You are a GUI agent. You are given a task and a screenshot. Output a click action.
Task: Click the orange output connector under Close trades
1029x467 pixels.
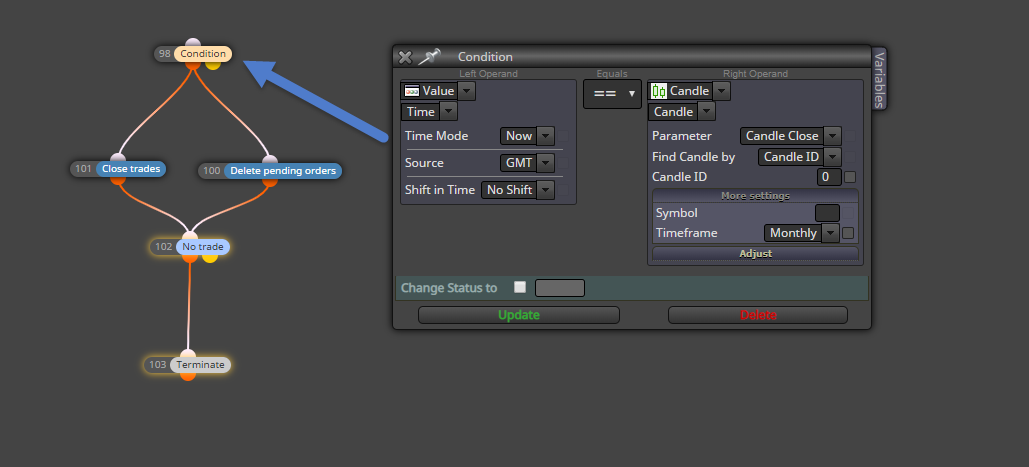(118, 180)
